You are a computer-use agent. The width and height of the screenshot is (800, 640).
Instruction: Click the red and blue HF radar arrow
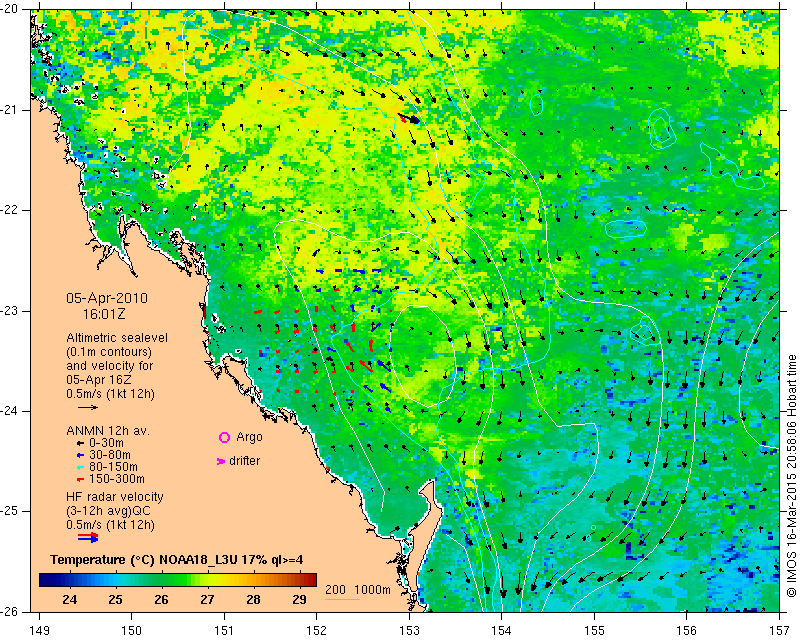tap(88, 537)
